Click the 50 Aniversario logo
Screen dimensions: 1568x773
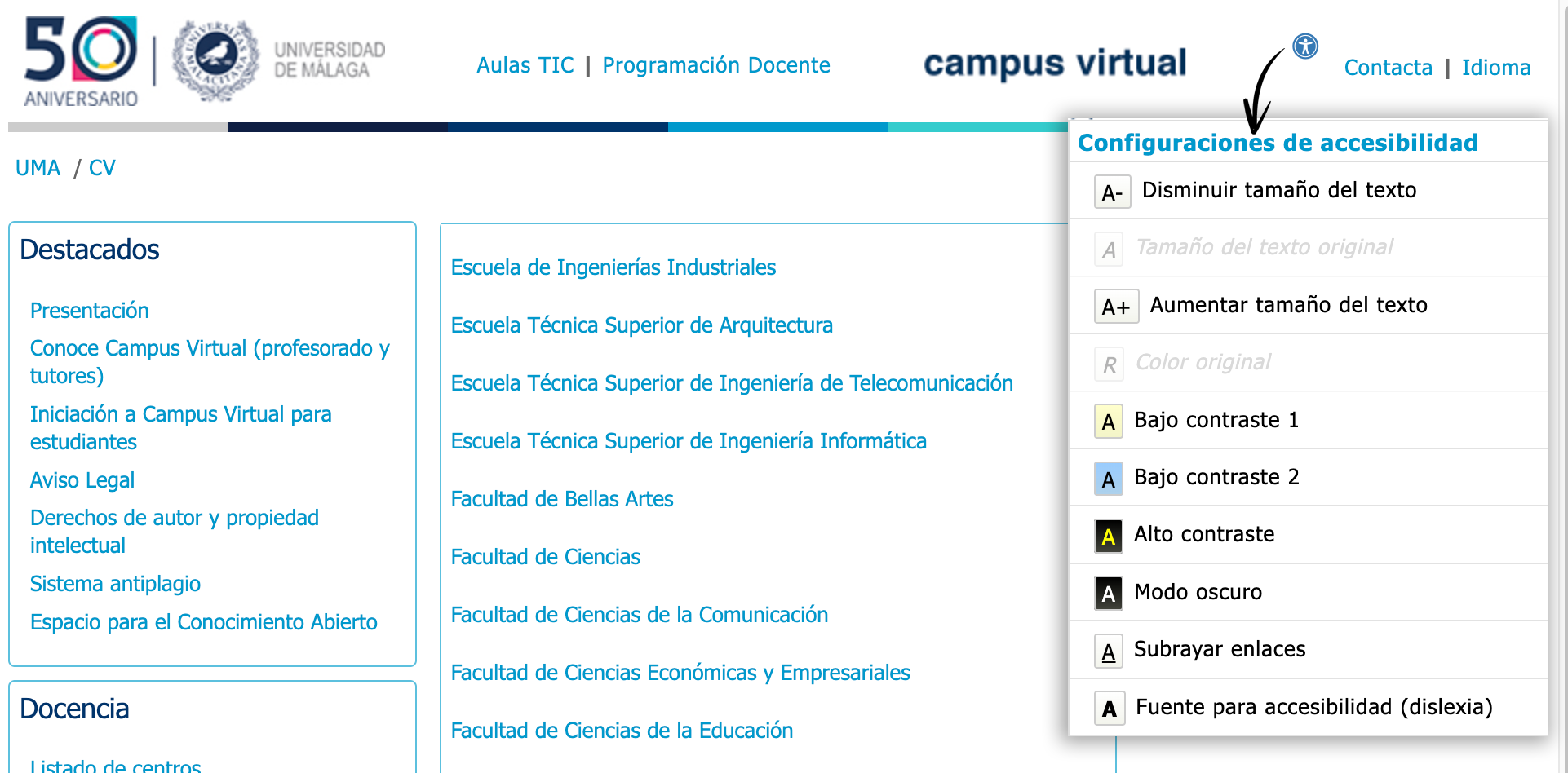pyautogui.click(x=81, y=62)
